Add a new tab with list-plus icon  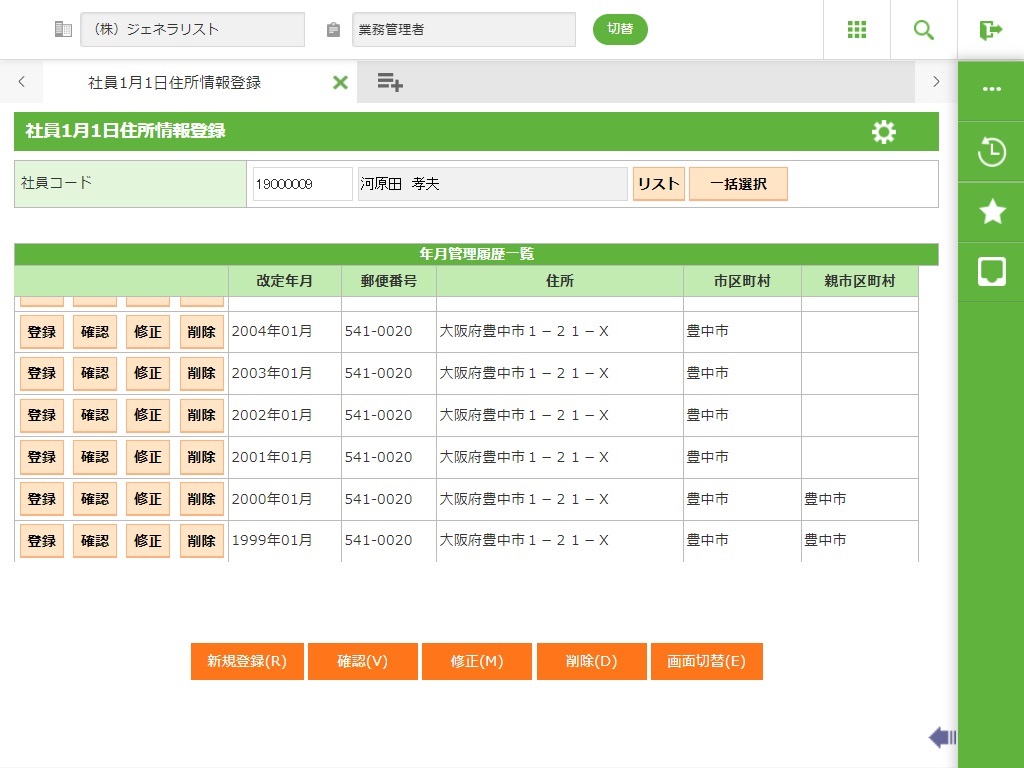pos(390,83)
